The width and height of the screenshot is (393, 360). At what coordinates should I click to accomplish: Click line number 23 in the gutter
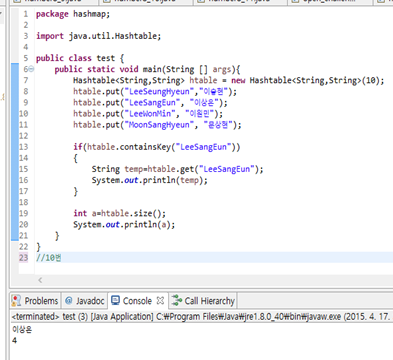pos(23,258)
